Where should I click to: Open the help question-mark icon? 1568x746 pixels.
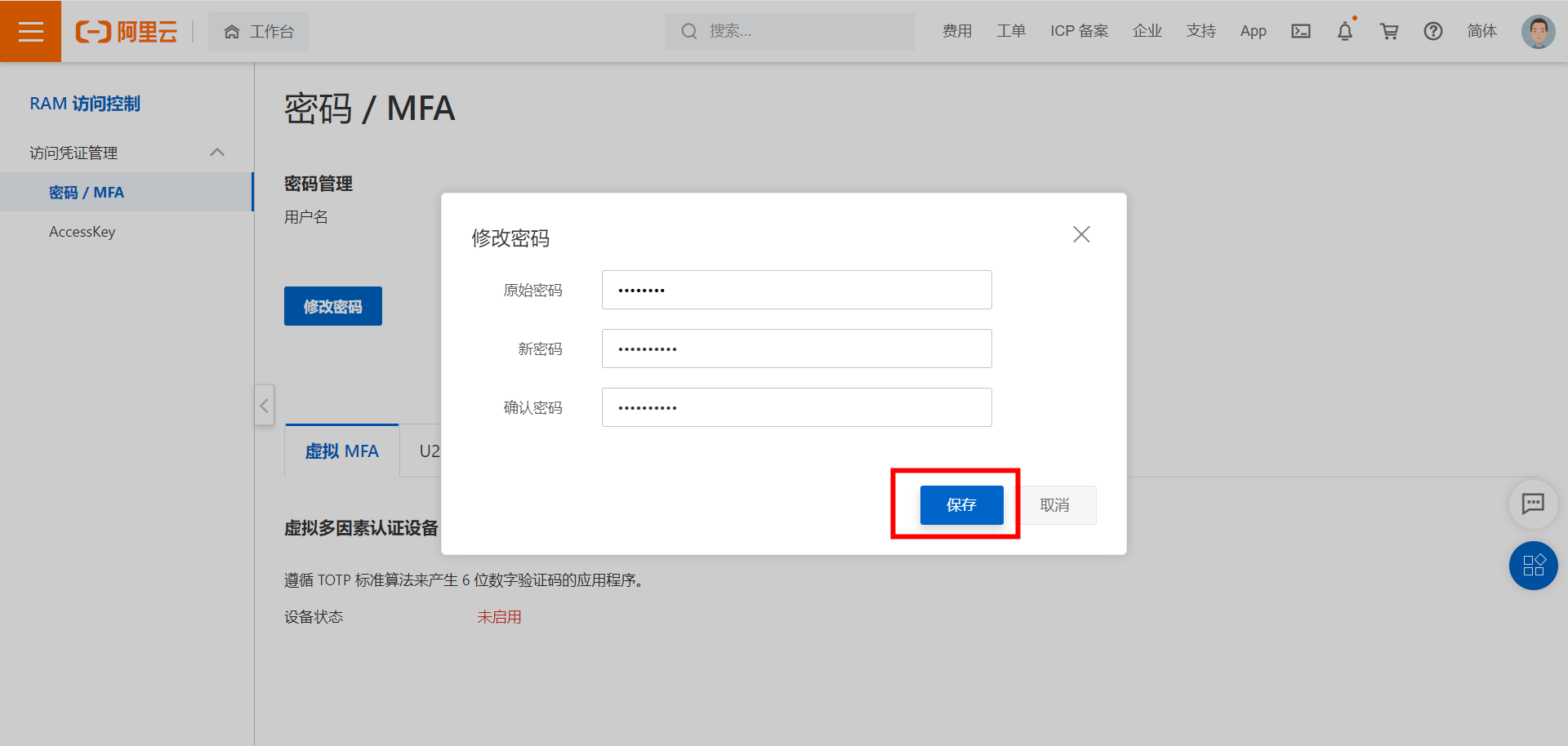(1433, 31)
